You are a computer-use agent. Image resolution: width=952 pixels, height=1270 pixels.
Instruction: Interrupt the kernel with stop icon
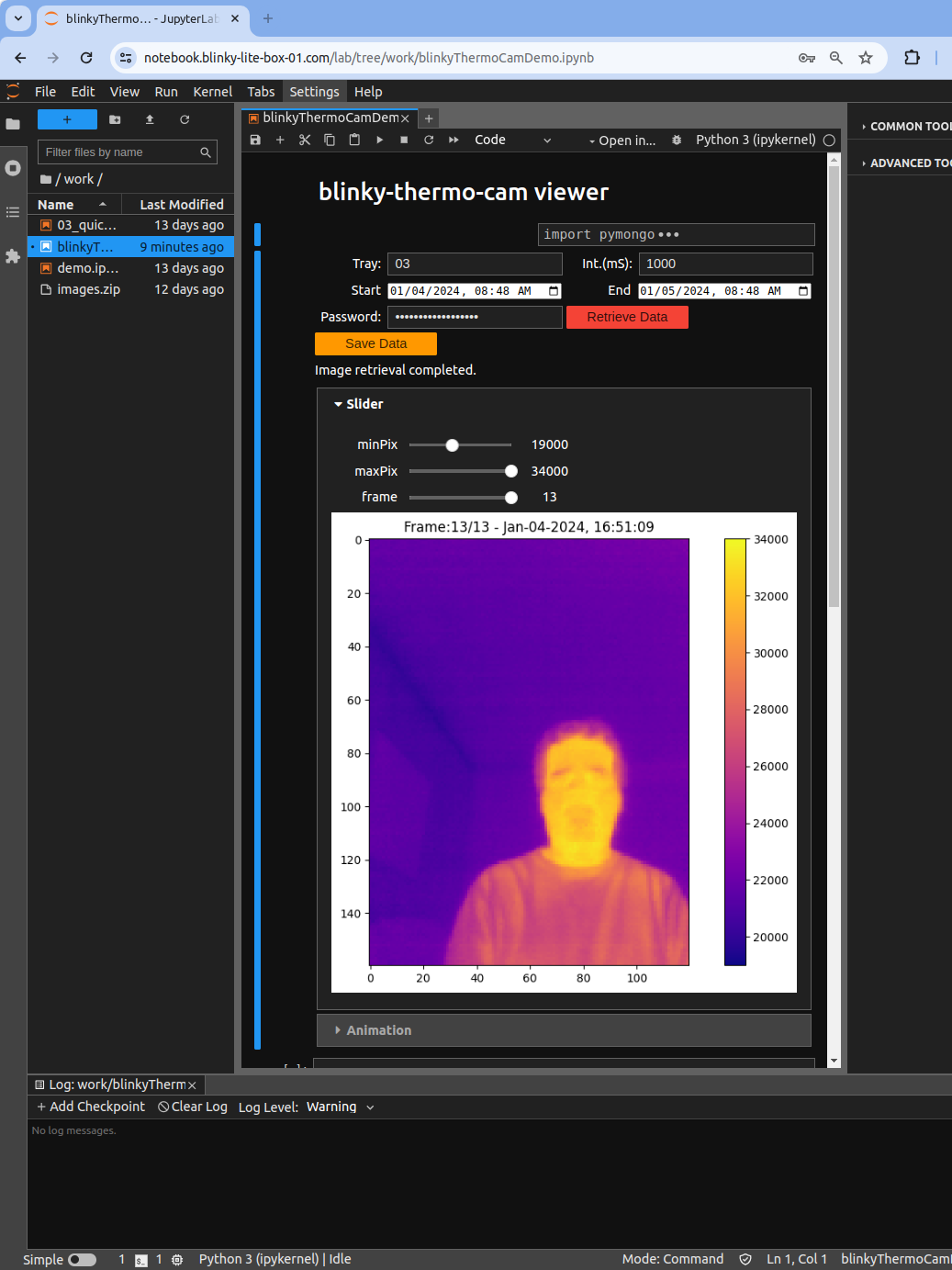point(404,140)
